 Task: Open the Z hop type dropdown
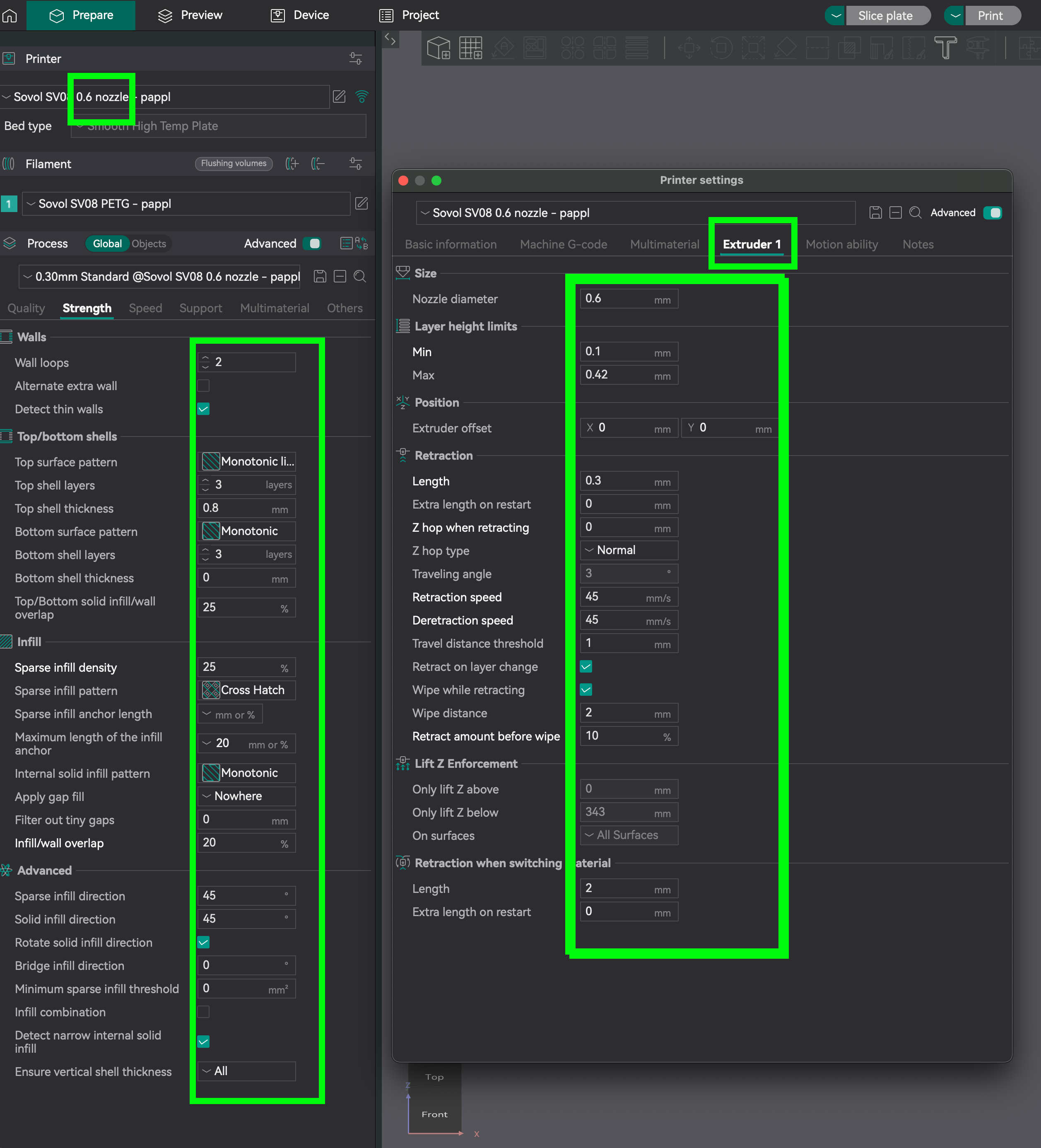coord(629,550)
